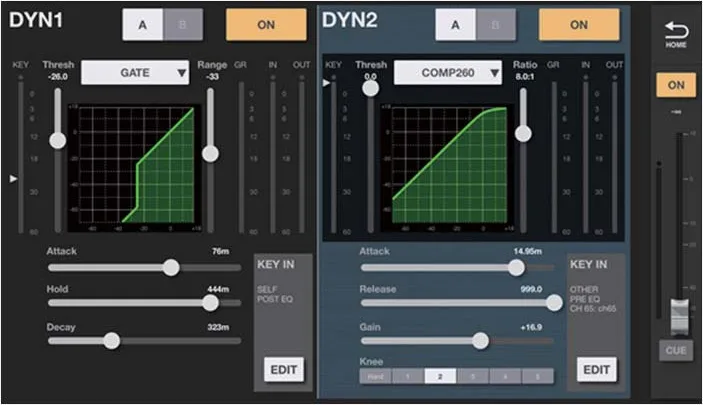
Task: Click the Attack value 14.95m
Action: pyautogui.click(x=528, y=251)
